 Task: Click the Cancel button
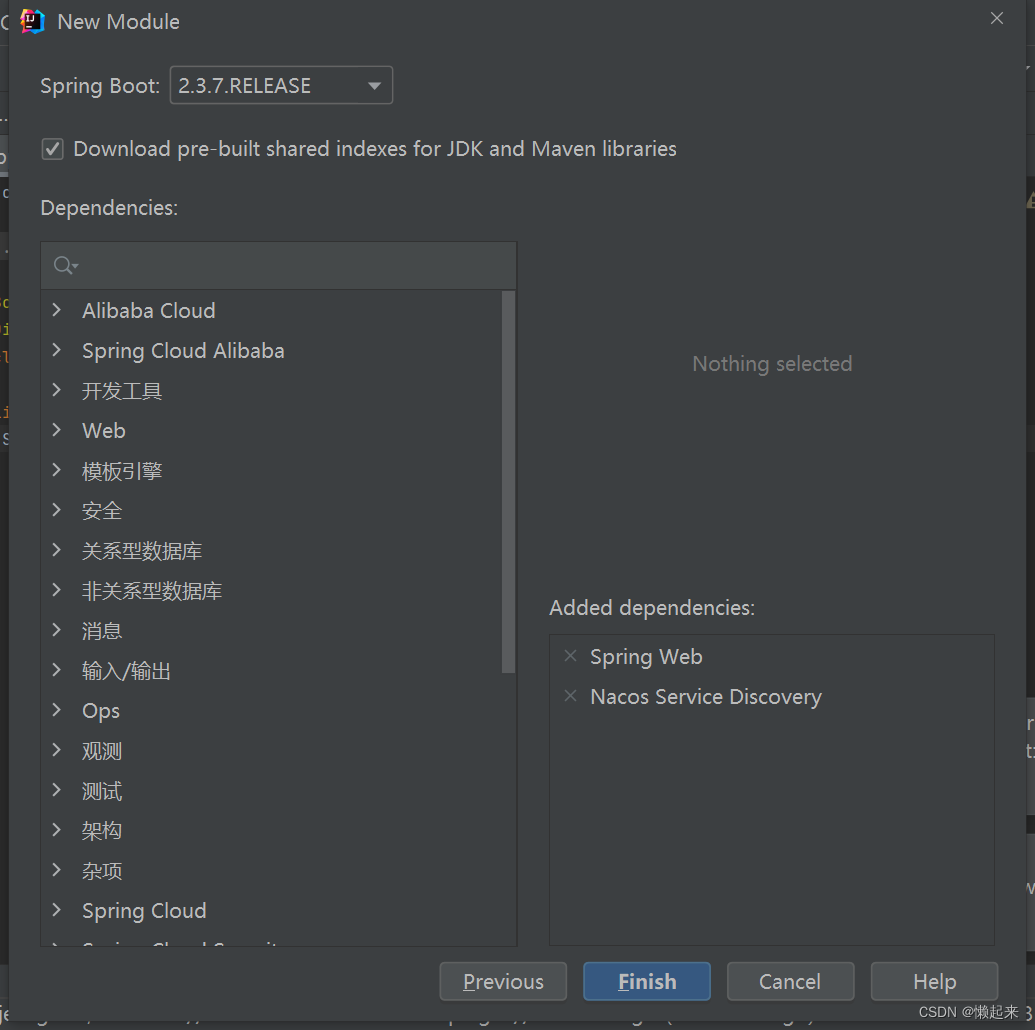(x=790, y=981)
